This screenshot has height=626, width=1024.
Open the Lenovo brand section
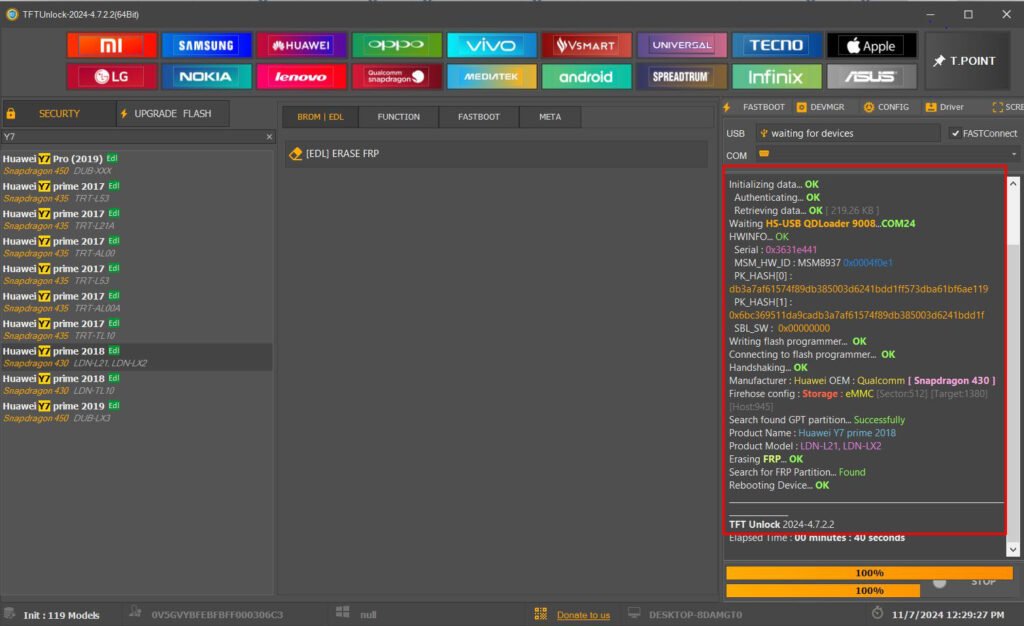tap(301, 76)
